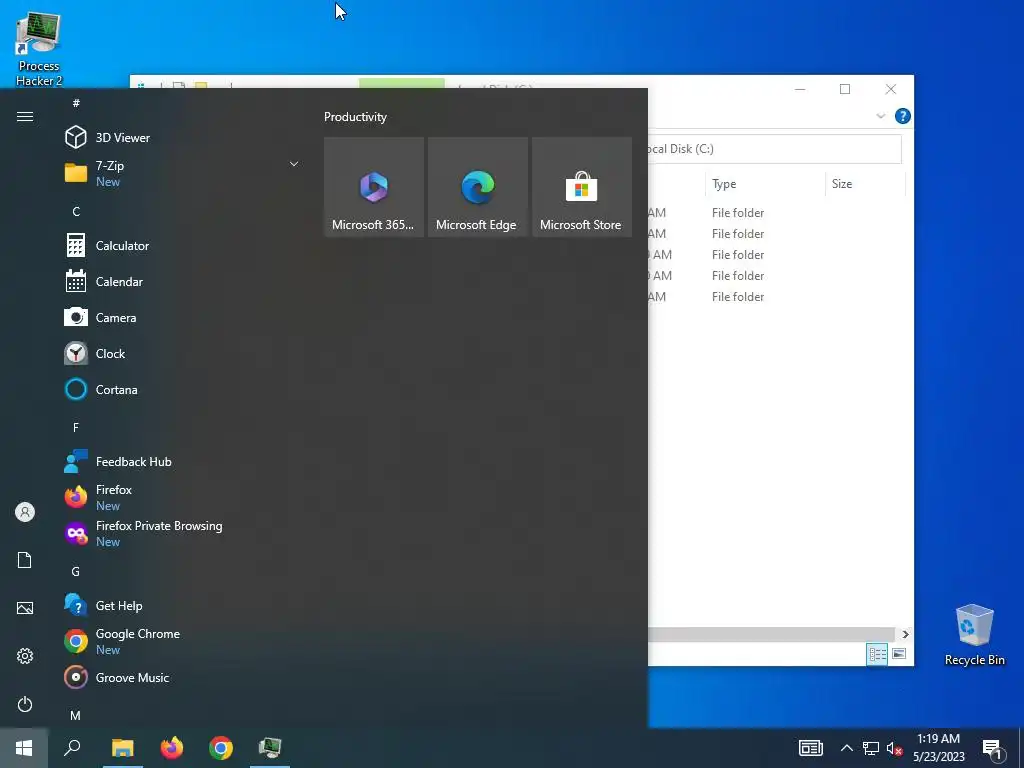The image size is (1024, 768).
Task: Jump to letter C section header
Action: (76, 212)
